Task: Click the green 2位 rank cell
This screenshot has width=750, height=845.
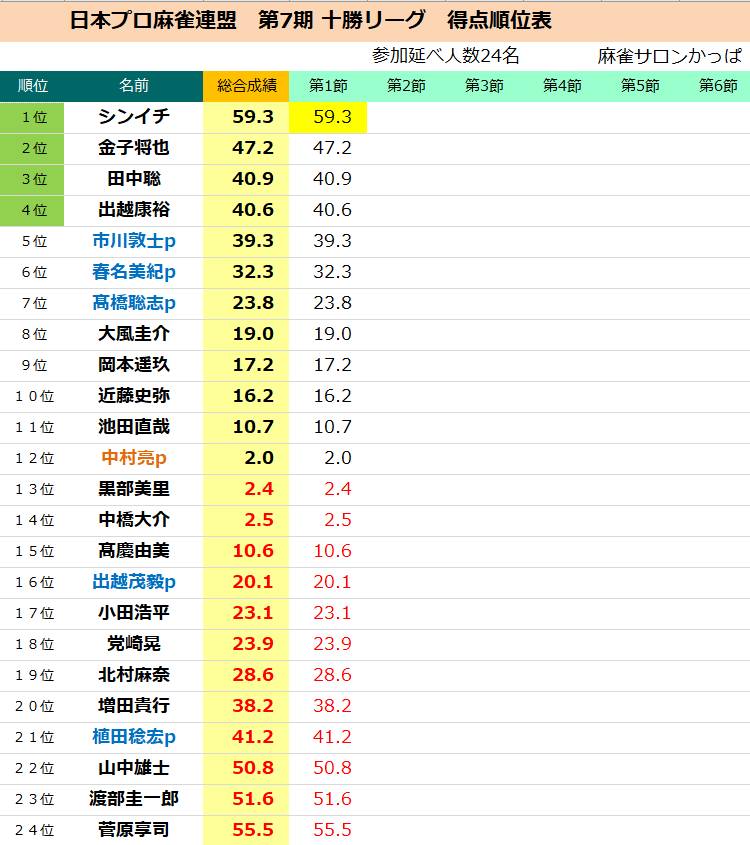Action: tap(32, 148)
